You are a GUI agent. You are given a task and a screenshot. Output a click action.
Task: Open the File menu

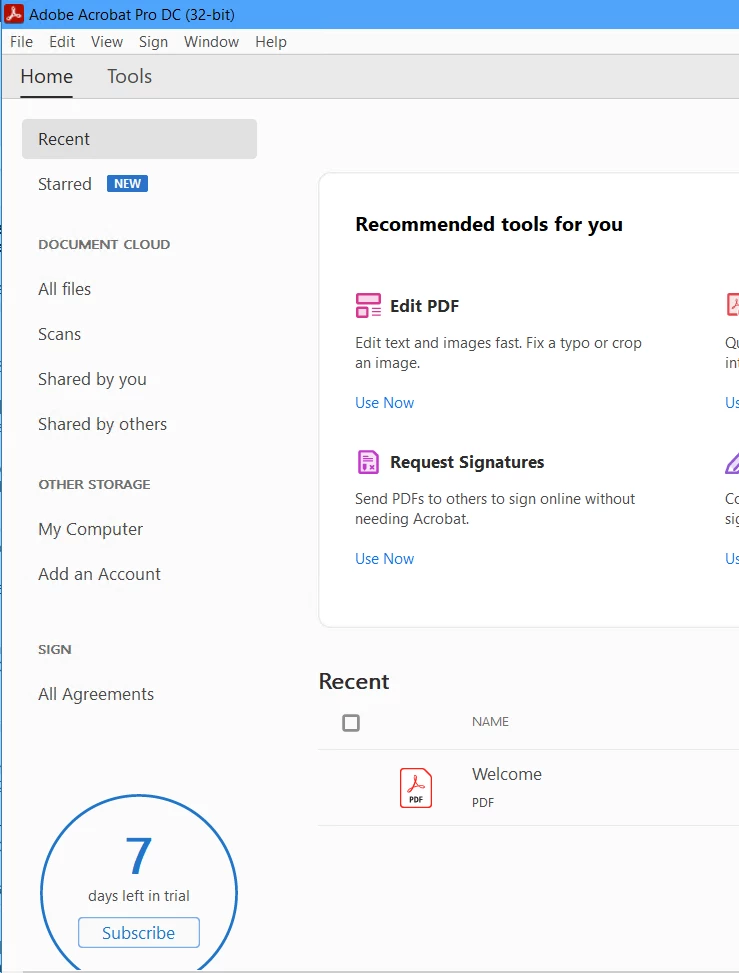coord(22,42)
